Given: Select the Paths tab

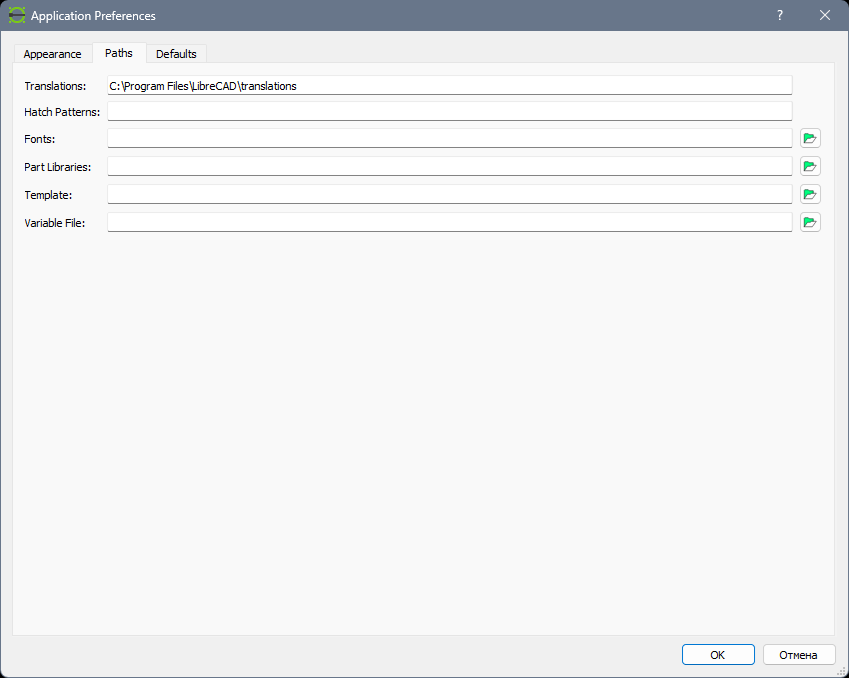Looking at the screenshot, I should (119, 53).
